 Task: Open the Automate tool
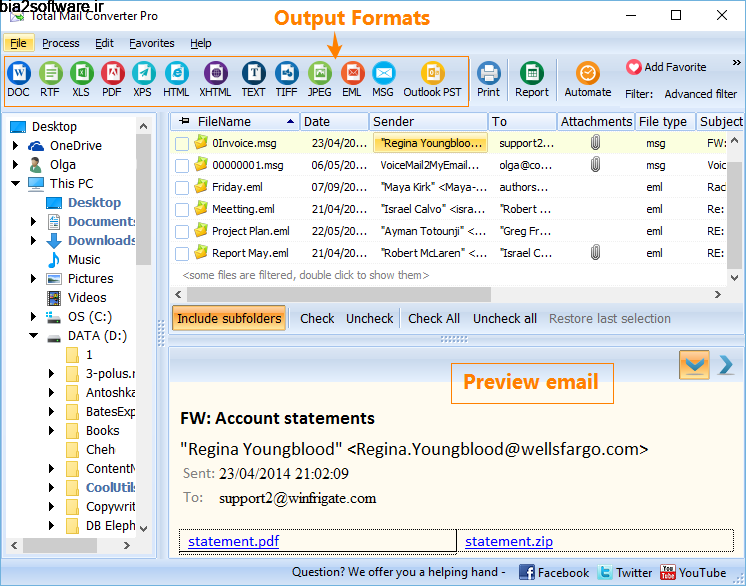click(588, 79)
